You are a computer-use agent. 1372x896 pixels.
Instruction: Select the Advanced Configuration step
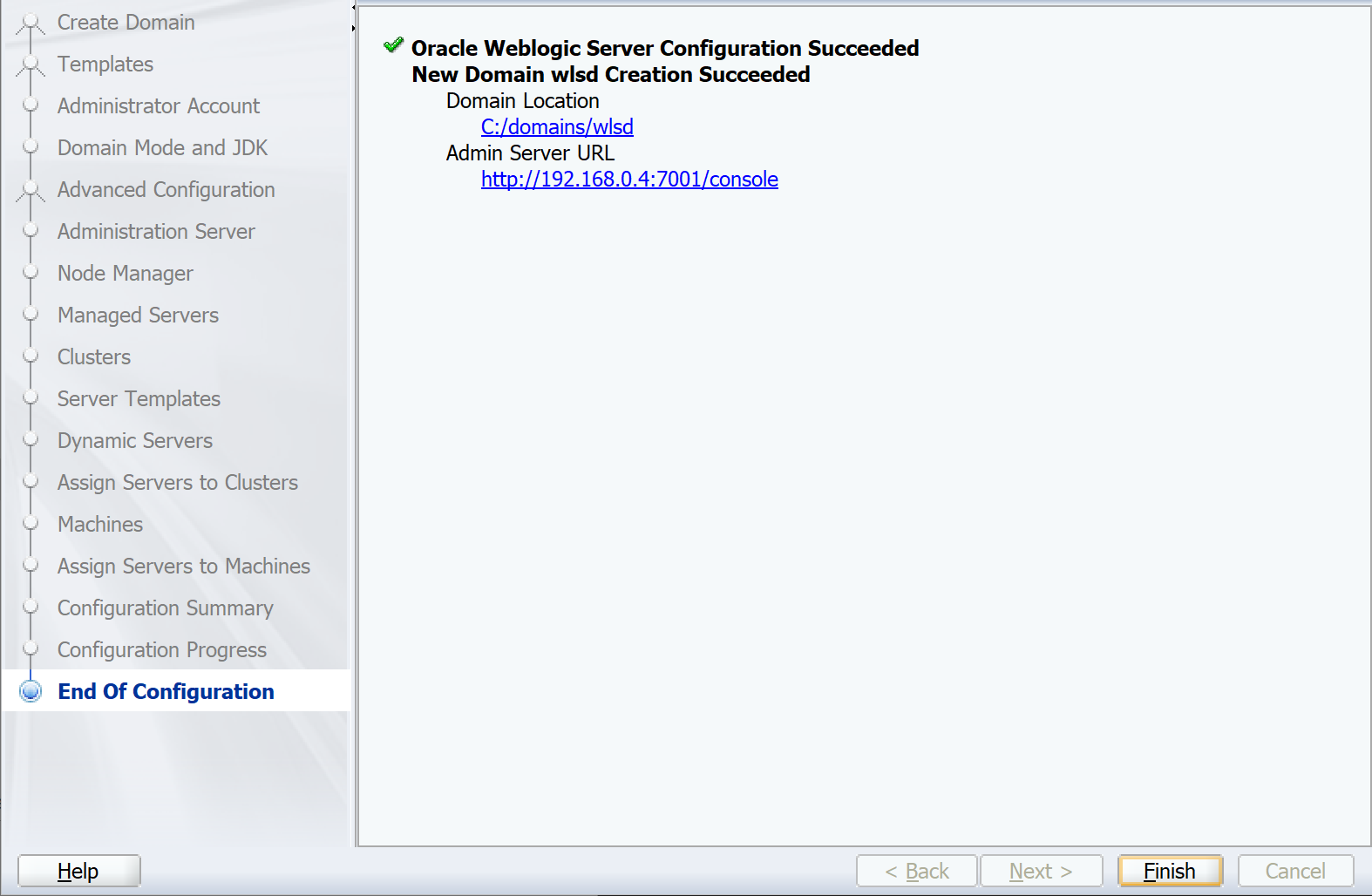(166, 190)
